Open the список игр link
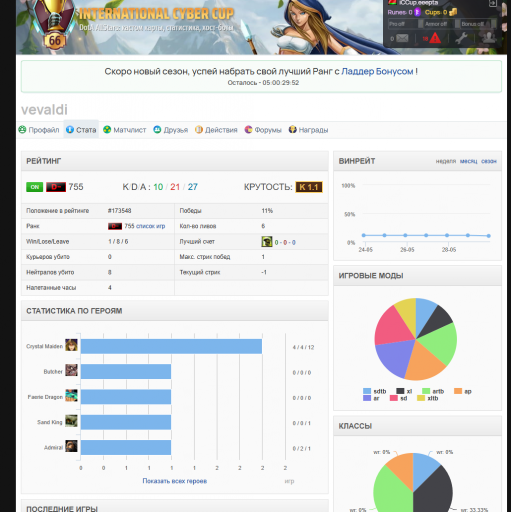This screenshot has width=511, height=512. pyautogui.click(x=151, y=226)
